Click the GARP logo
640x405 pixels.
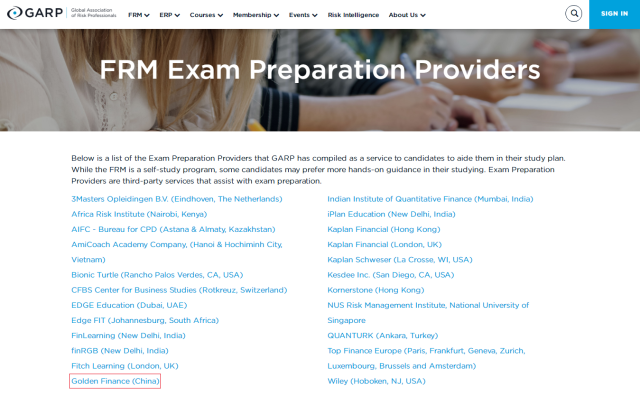click(62, 13)
